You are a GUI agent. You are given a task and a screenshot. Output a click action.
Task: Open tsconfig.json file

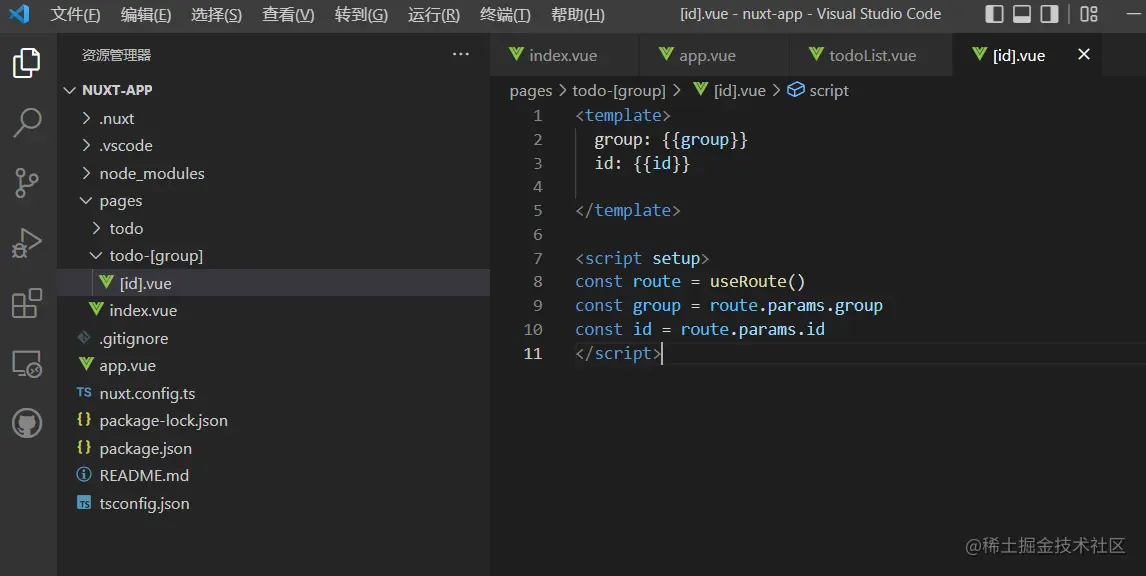tap(273, 504)
